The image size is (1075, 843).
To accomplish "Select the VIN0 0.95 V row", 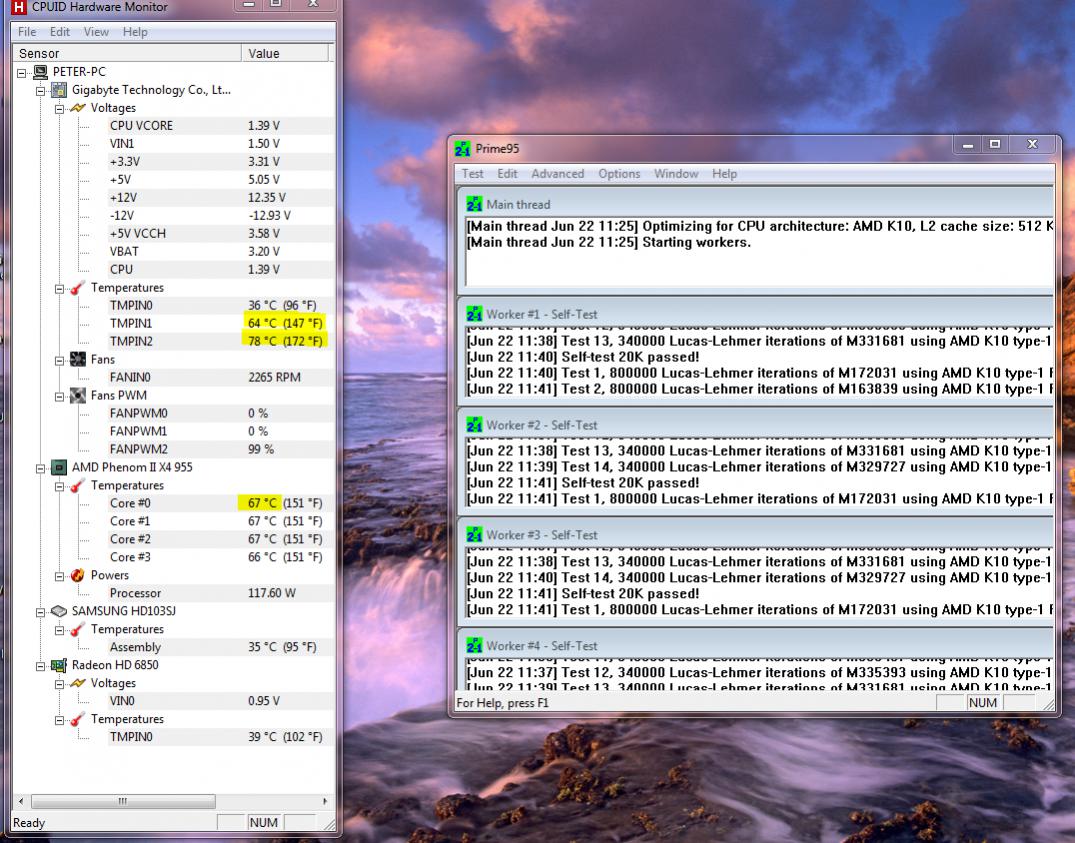I will pyautogui.click(x=220, y=700).
